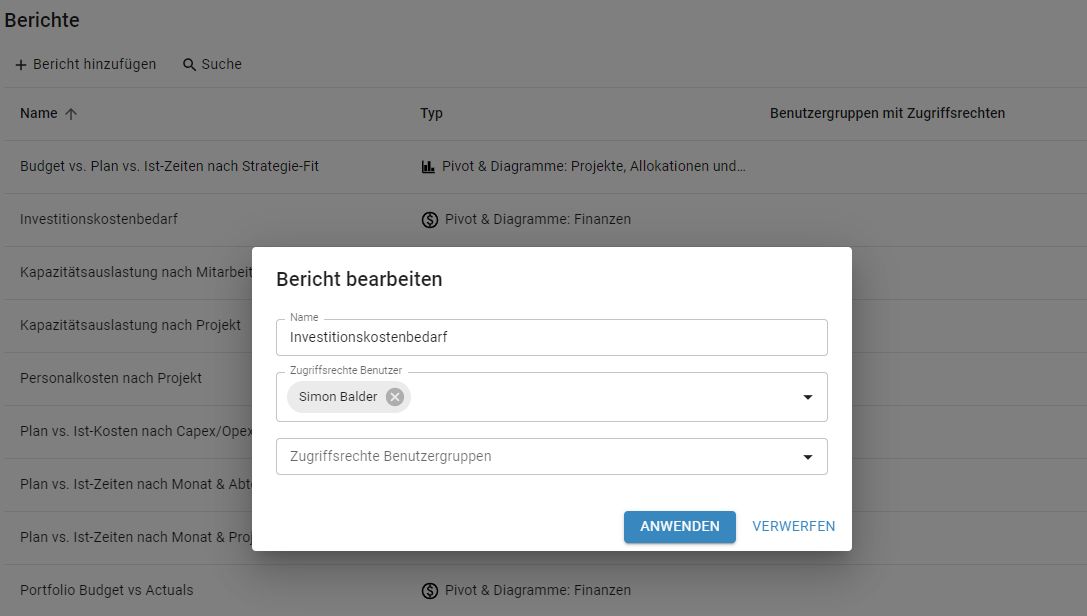1087x616 pixels.
Task: Remove Simon Balder chip via x icon
Action: 394,397
